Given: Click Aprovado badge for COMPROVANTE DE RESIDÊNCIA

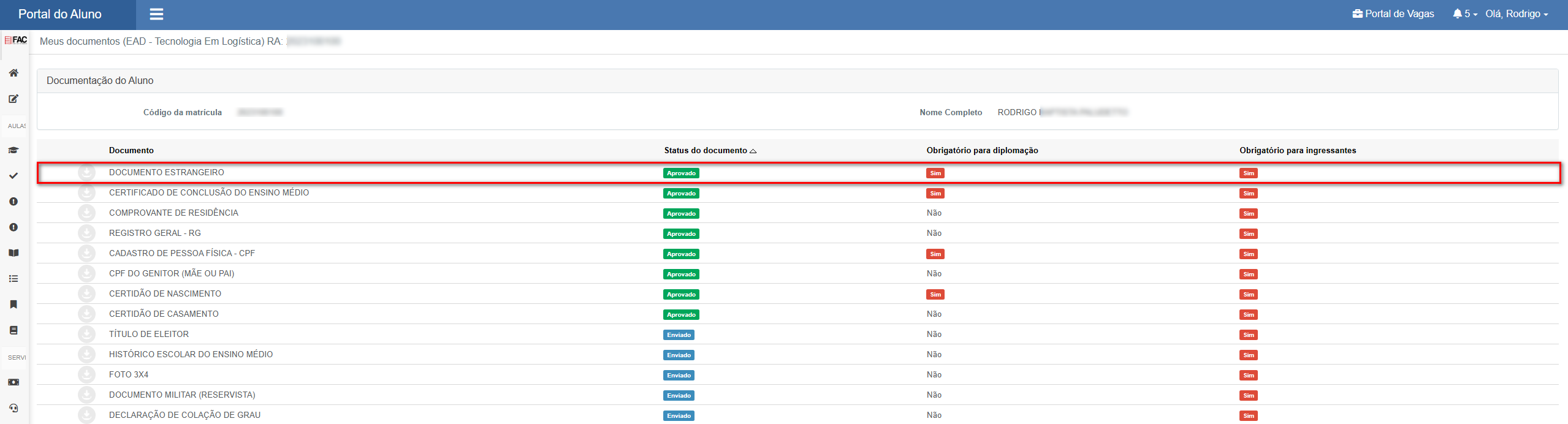Looking at the screenshot, I should click(681, 214).
